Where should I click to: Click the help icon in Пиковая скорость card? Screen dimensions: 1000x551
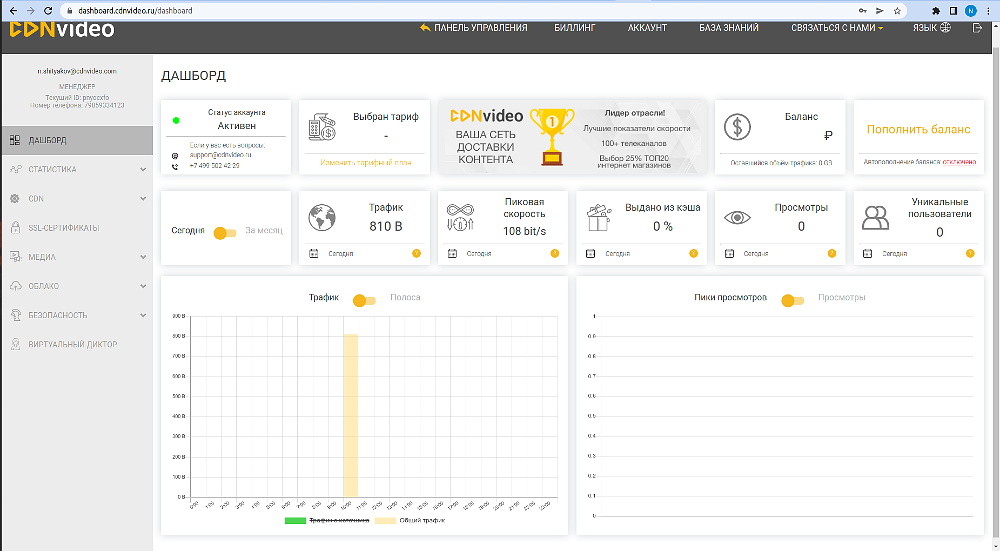point(555,254)
